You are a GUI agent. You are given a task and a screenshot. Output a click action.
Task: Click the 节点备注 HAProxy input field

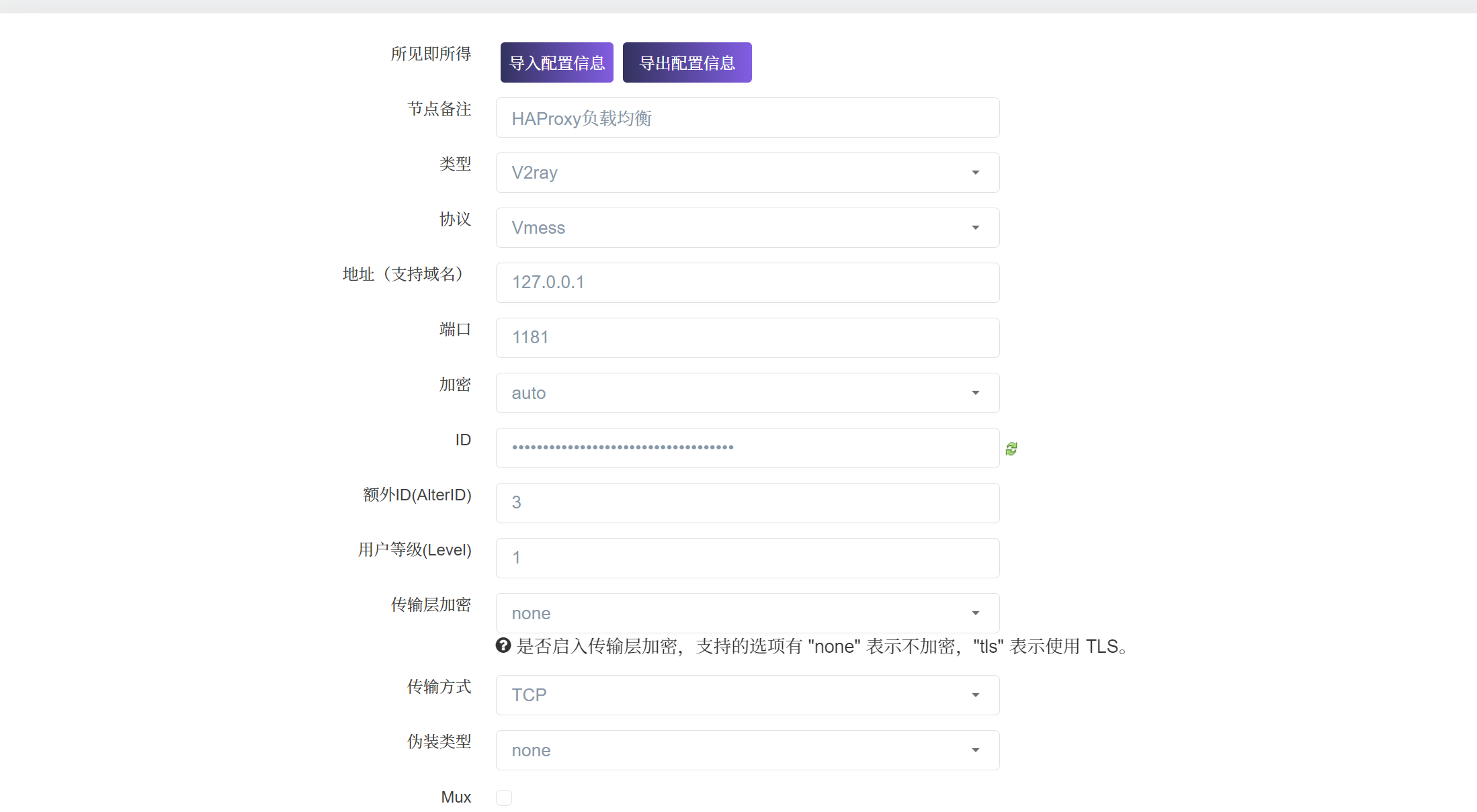coord(747,118)
